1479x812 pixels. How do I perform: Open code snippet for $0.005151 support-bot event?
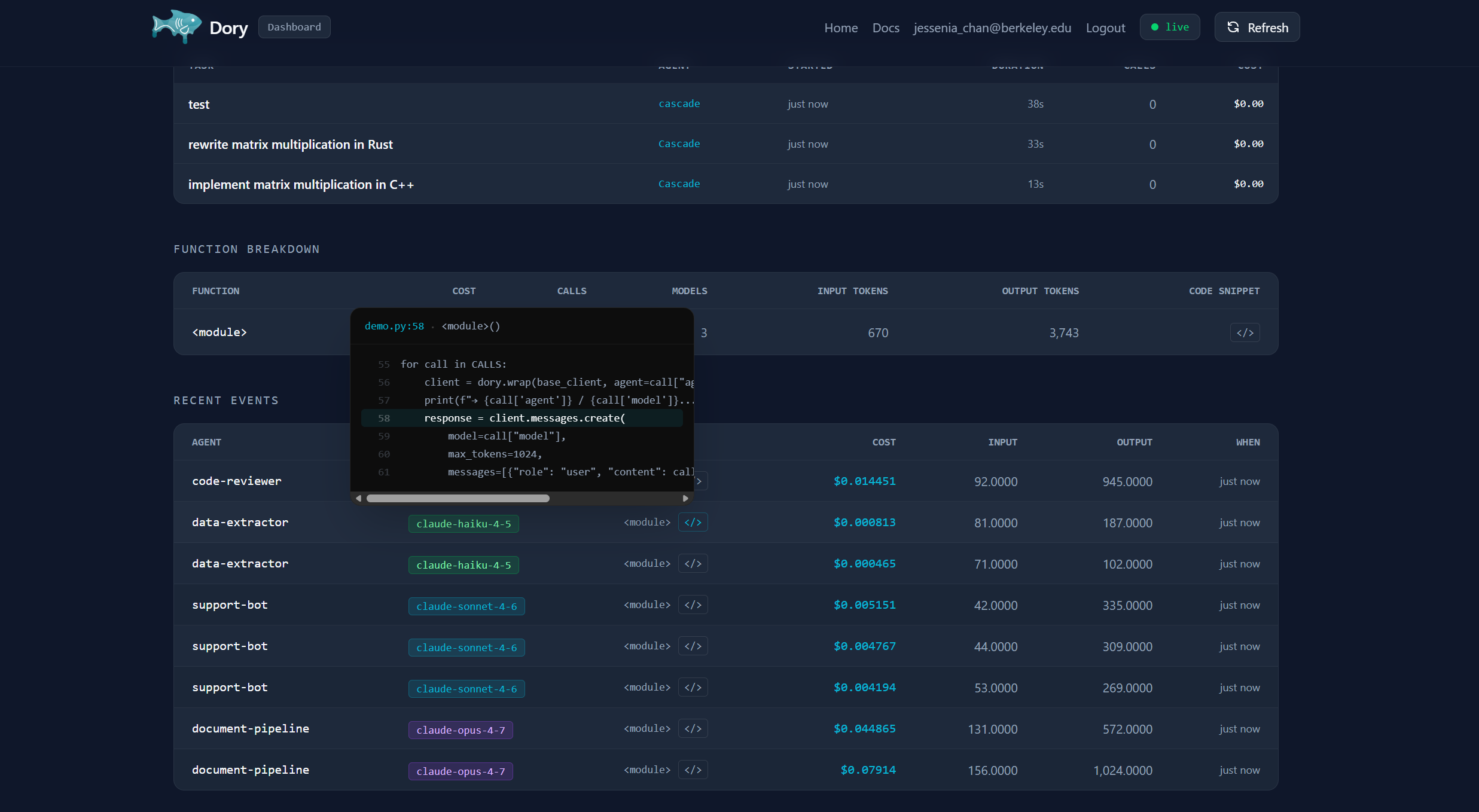(693, 605)
